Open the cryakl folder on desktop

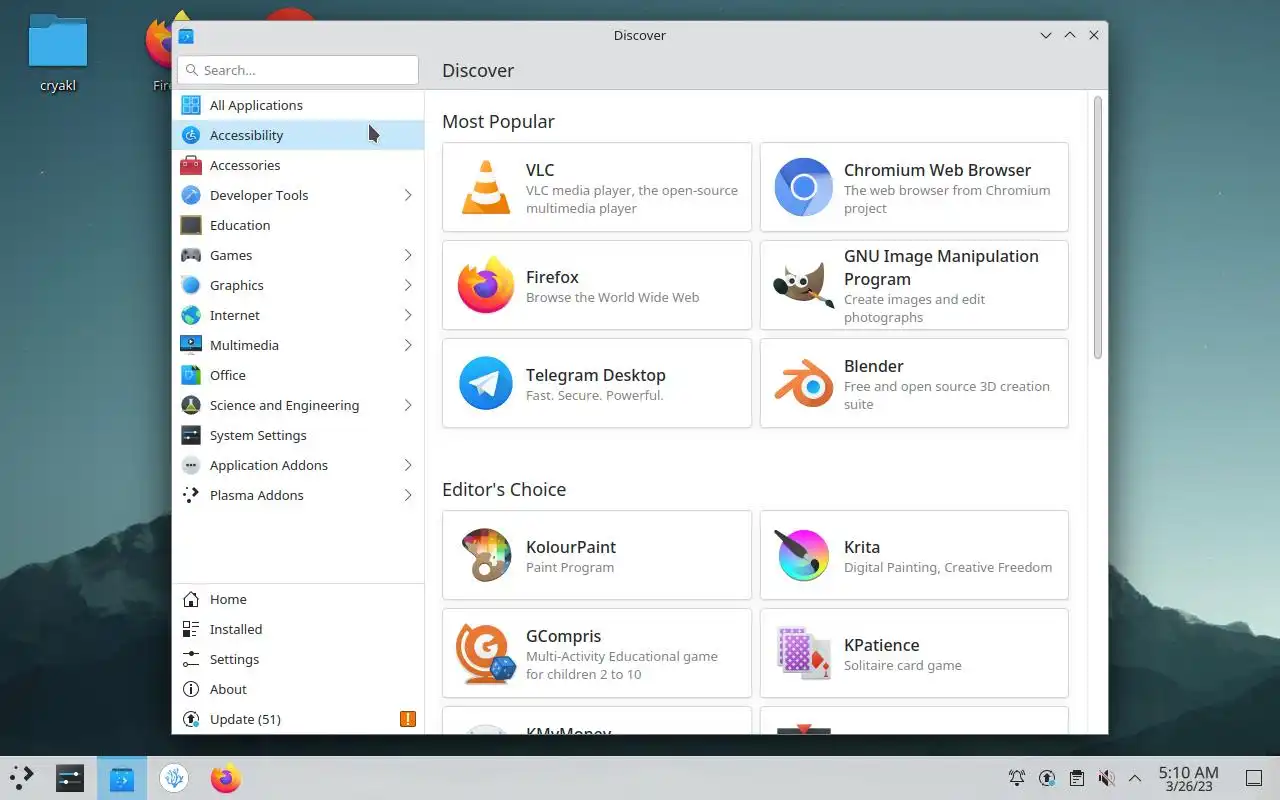(x=58, y=54)
